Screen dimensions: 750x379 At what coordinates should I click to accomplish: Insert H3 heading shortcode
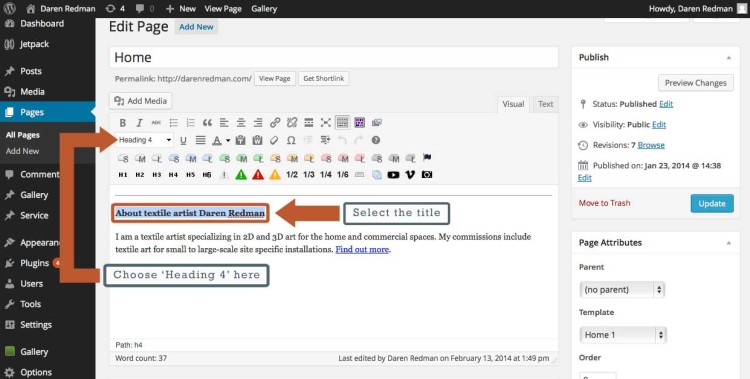(156, 175)
